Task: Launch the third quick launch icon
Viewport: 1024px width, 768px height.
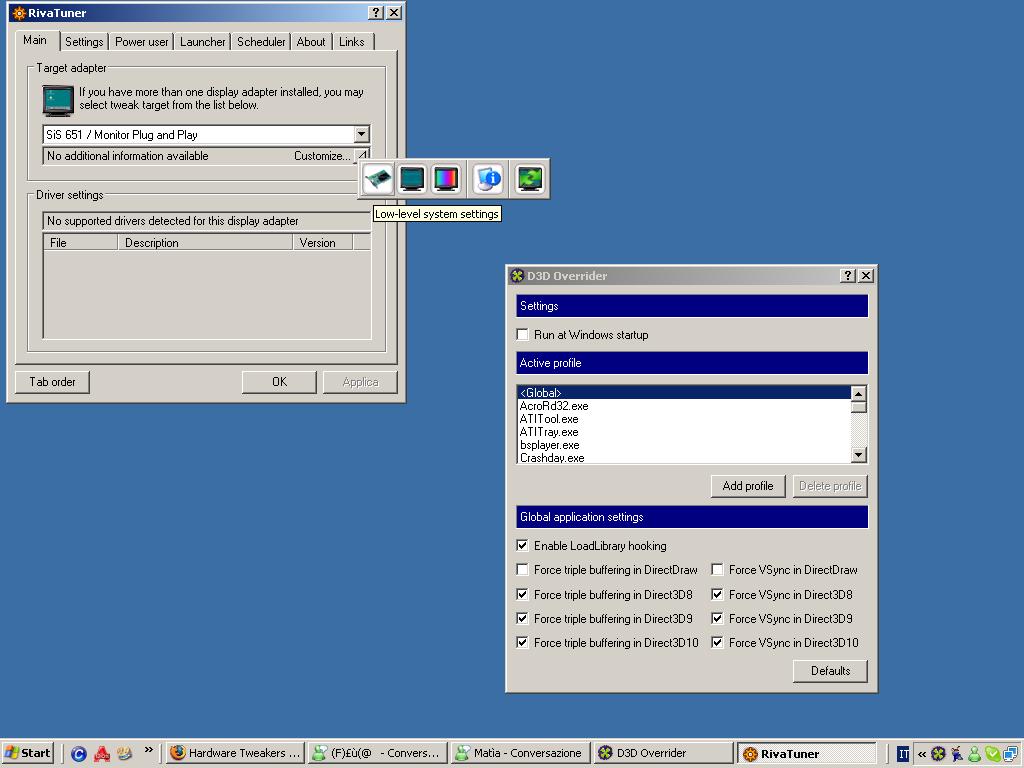Action: [124, 754]
